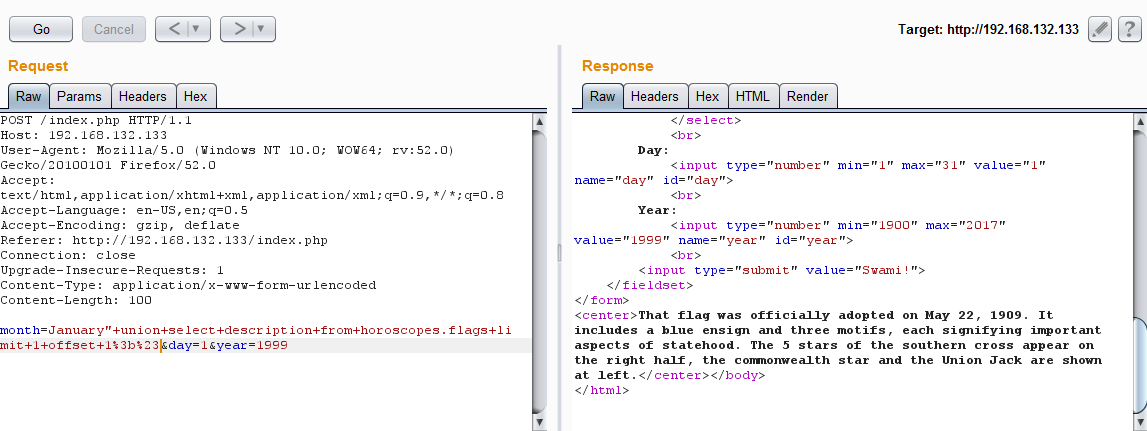Select the Request Raw tab
1147x431 pixels.
click(29, 97)
